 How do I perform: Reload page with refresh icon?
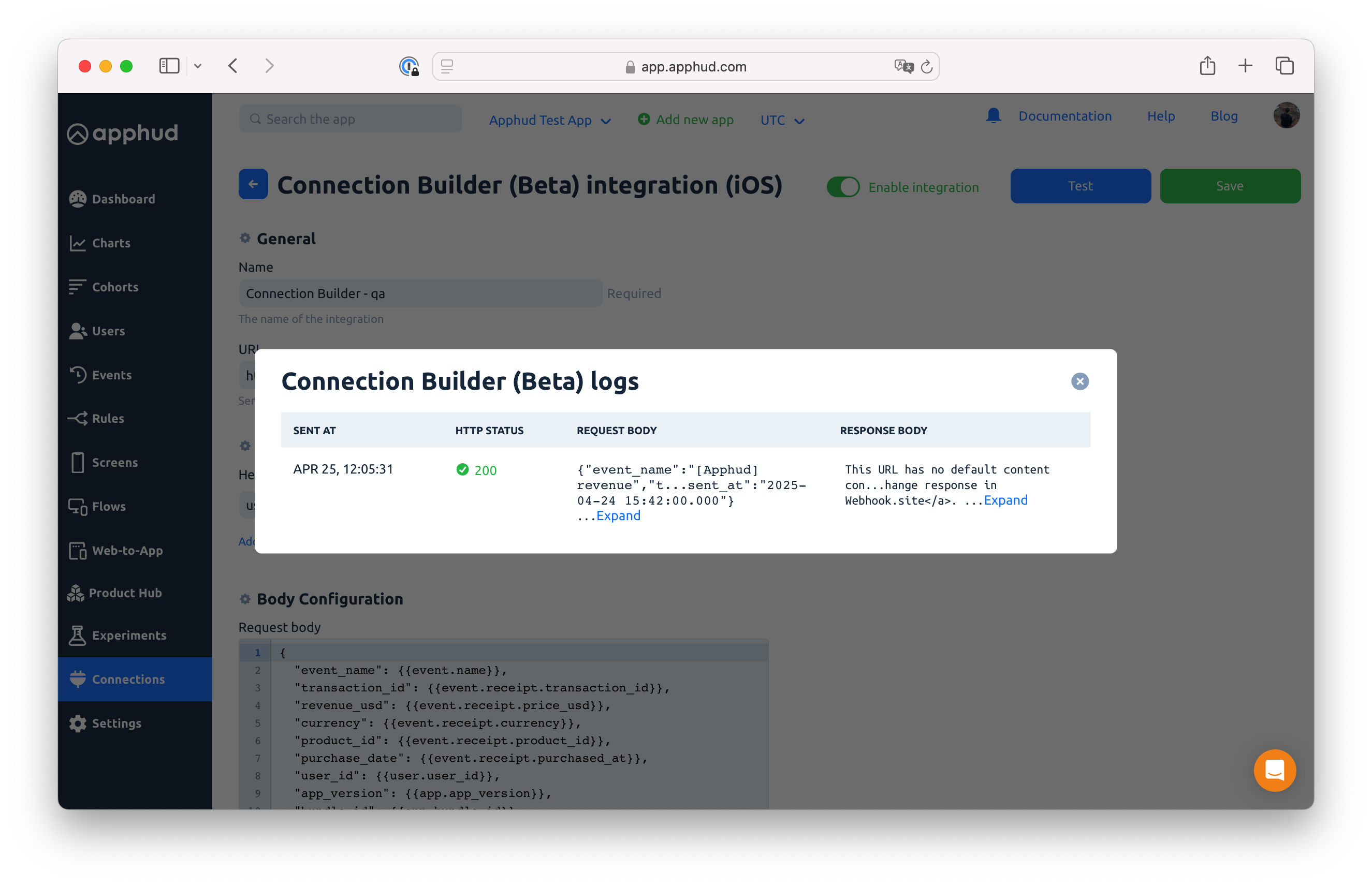tap(926, 67)
